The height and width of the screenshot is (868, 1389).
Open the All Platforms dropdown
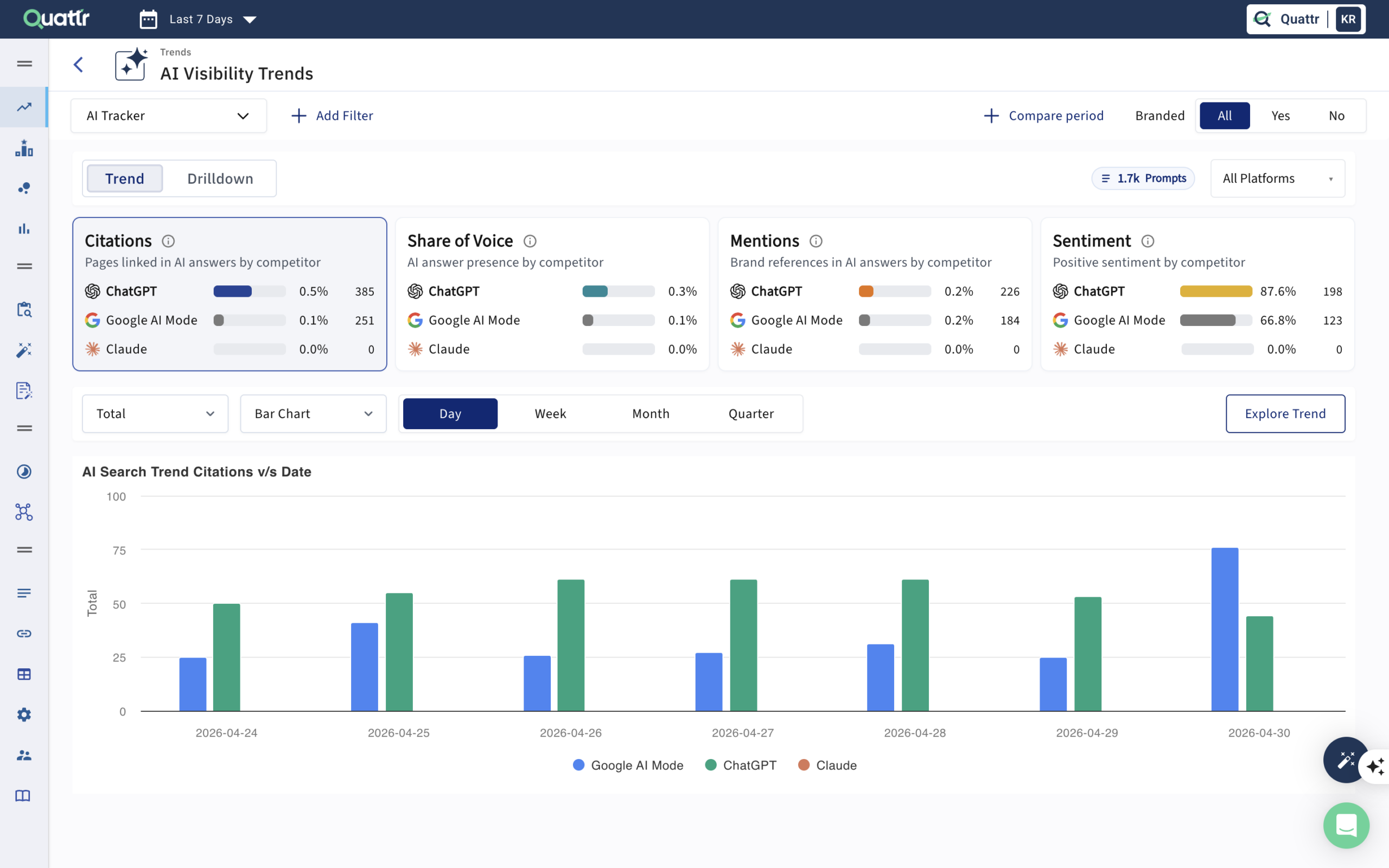1277,178
